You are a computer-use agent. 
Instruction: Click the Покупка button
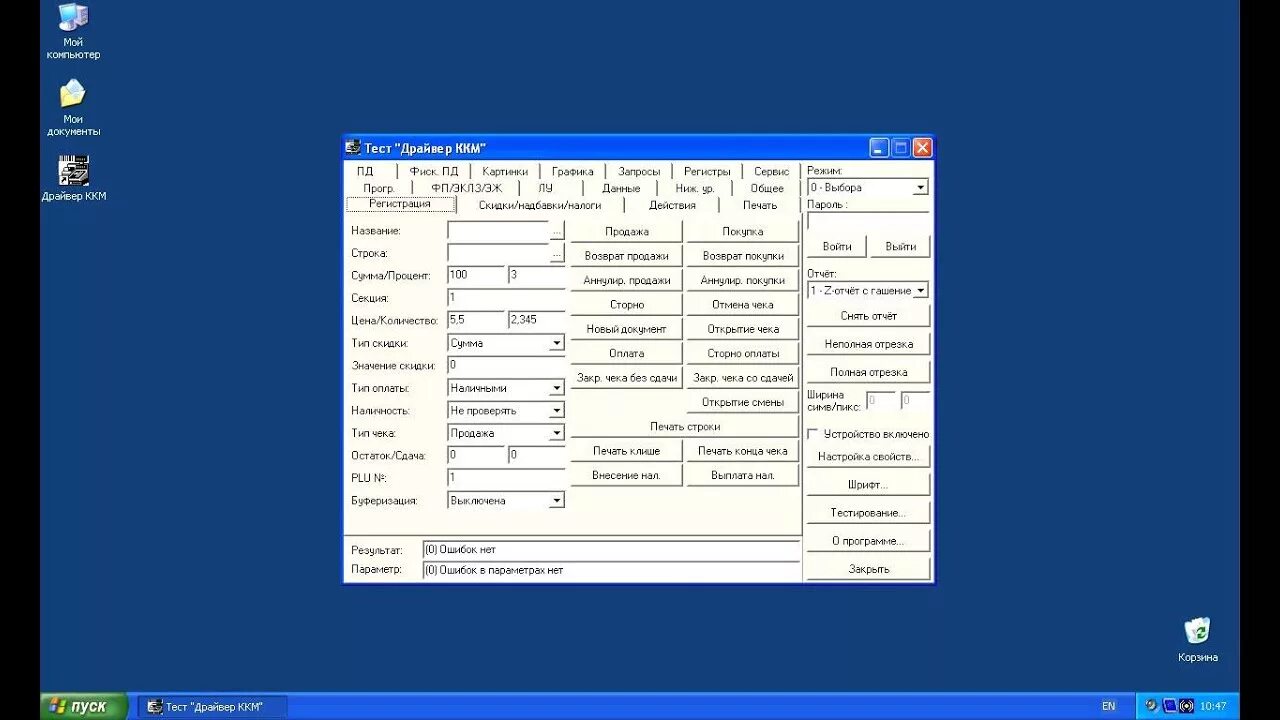tap(743, 231)
